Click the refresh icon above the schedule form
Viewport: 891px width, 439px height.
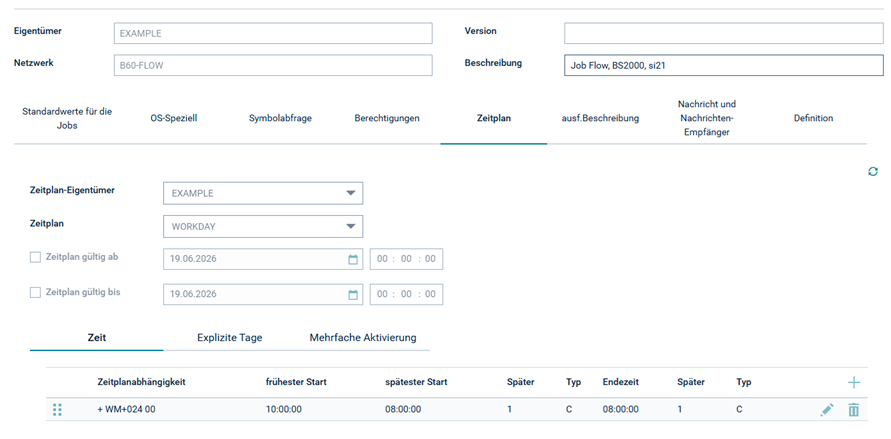[873, 172]
